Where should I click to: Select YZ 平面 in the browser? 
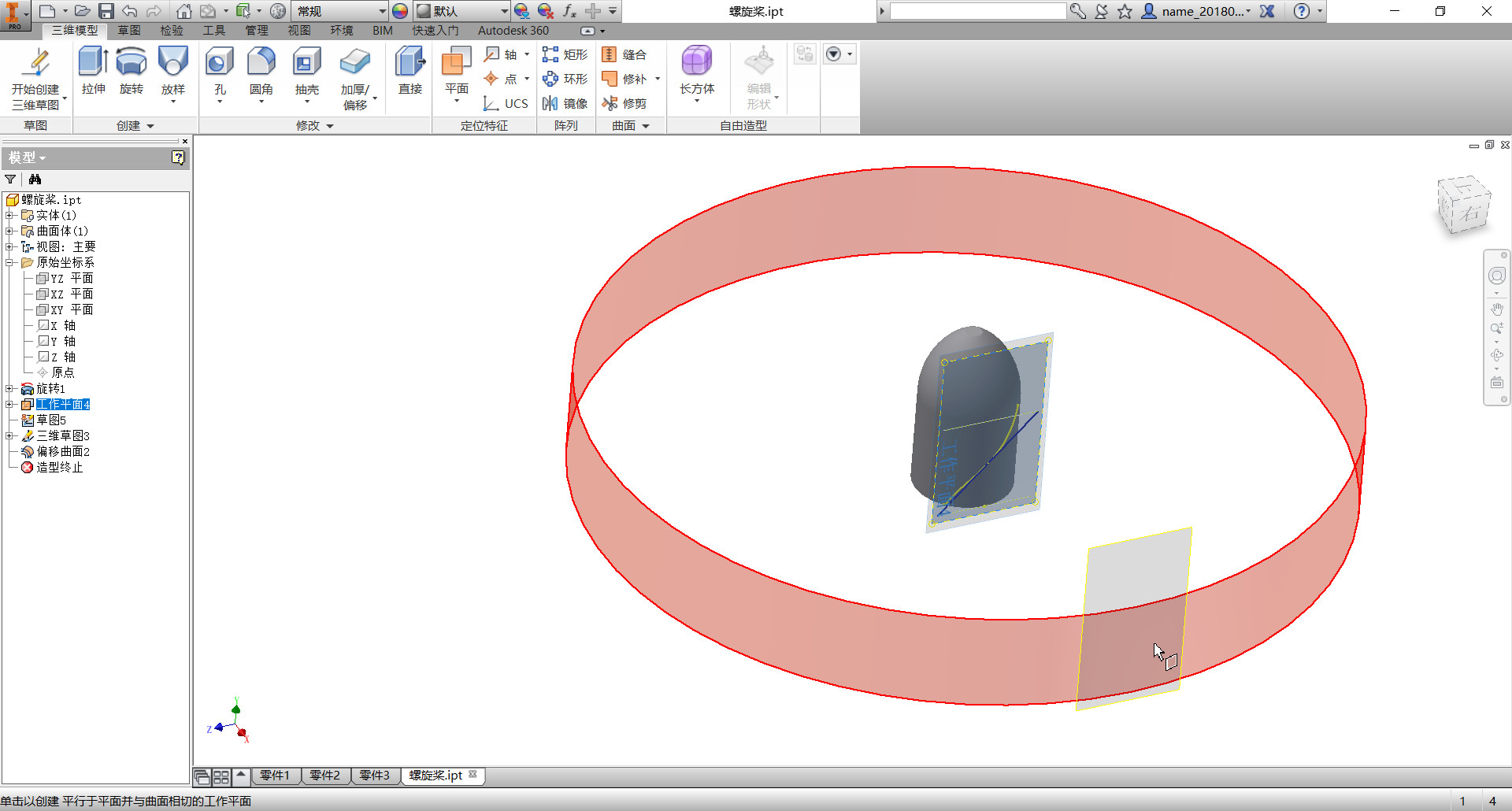(x=72, y=278)
